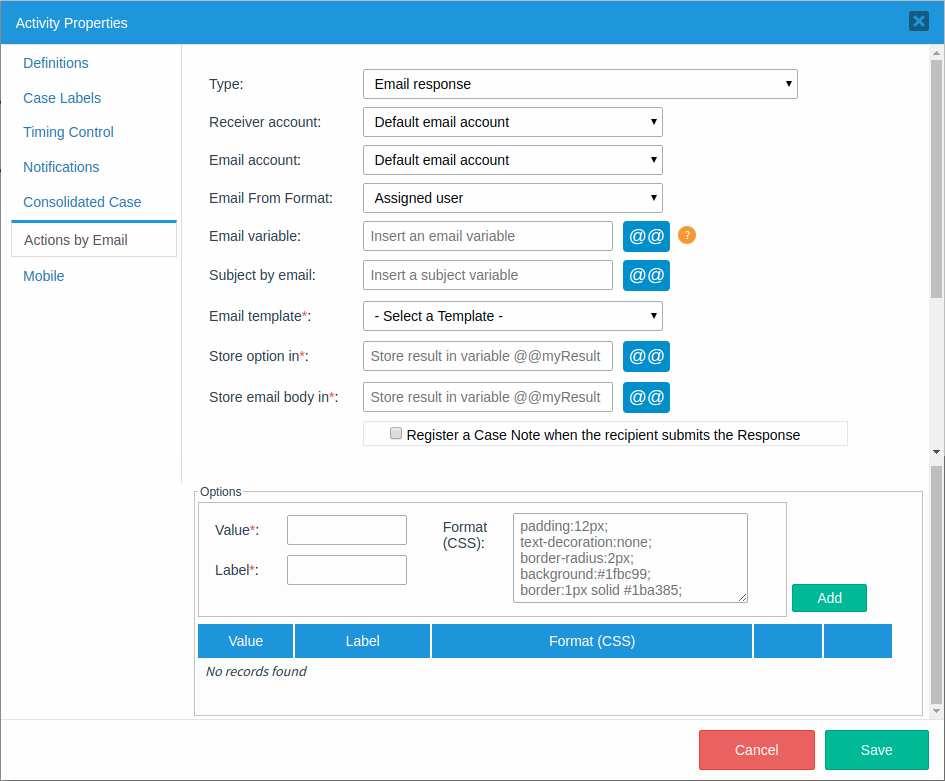Click the @@ button beside Store option in
The width and height of the screenshot is (945, 781).
pyautogui.click(x=646, y=356)
